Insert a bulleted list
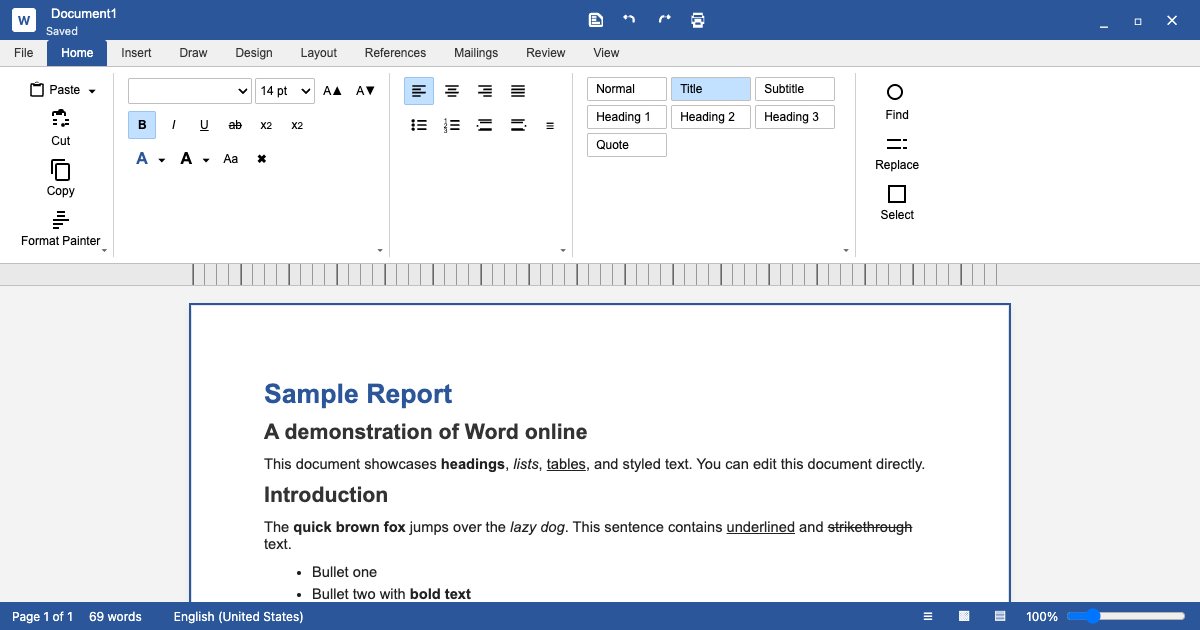1200x630 pixels. coord(419,125)
